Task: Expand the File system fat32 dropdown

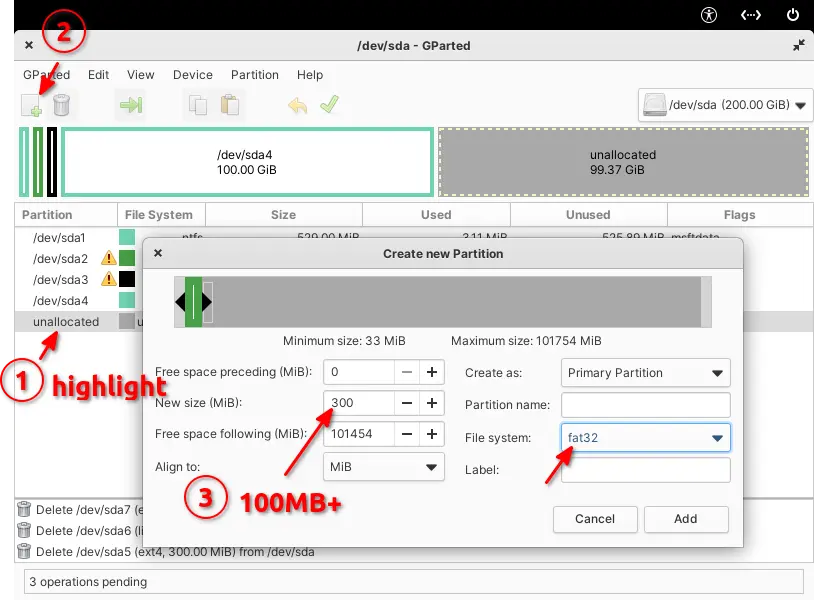Action: pyautogui.click(x=645, y=438)
